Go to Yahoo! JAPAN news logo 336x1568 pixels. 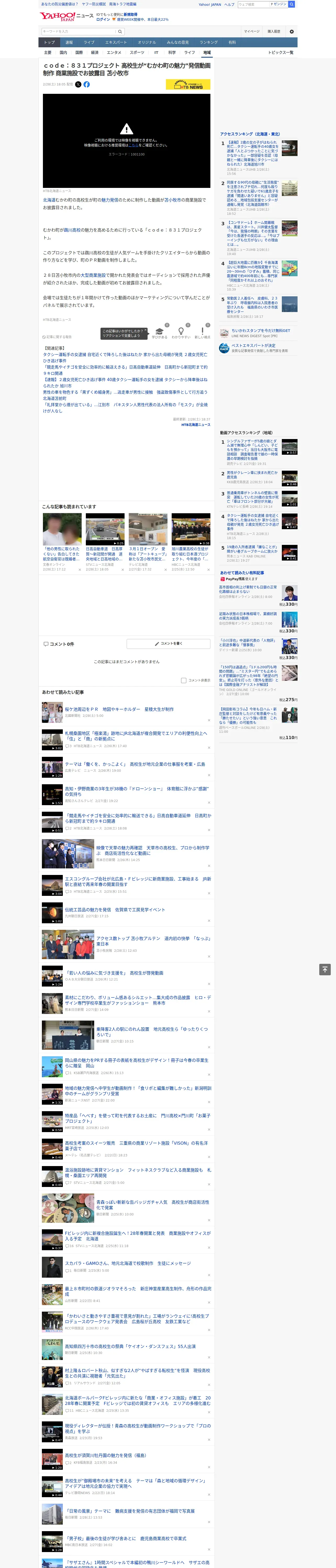click(66, 16)
